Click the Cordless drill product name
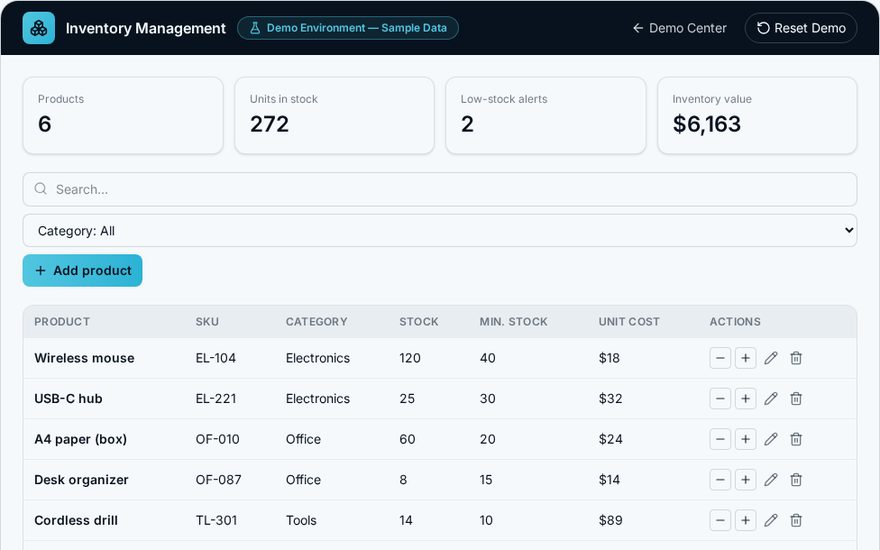Screen dimensions: 880x550 click(76, 520)
